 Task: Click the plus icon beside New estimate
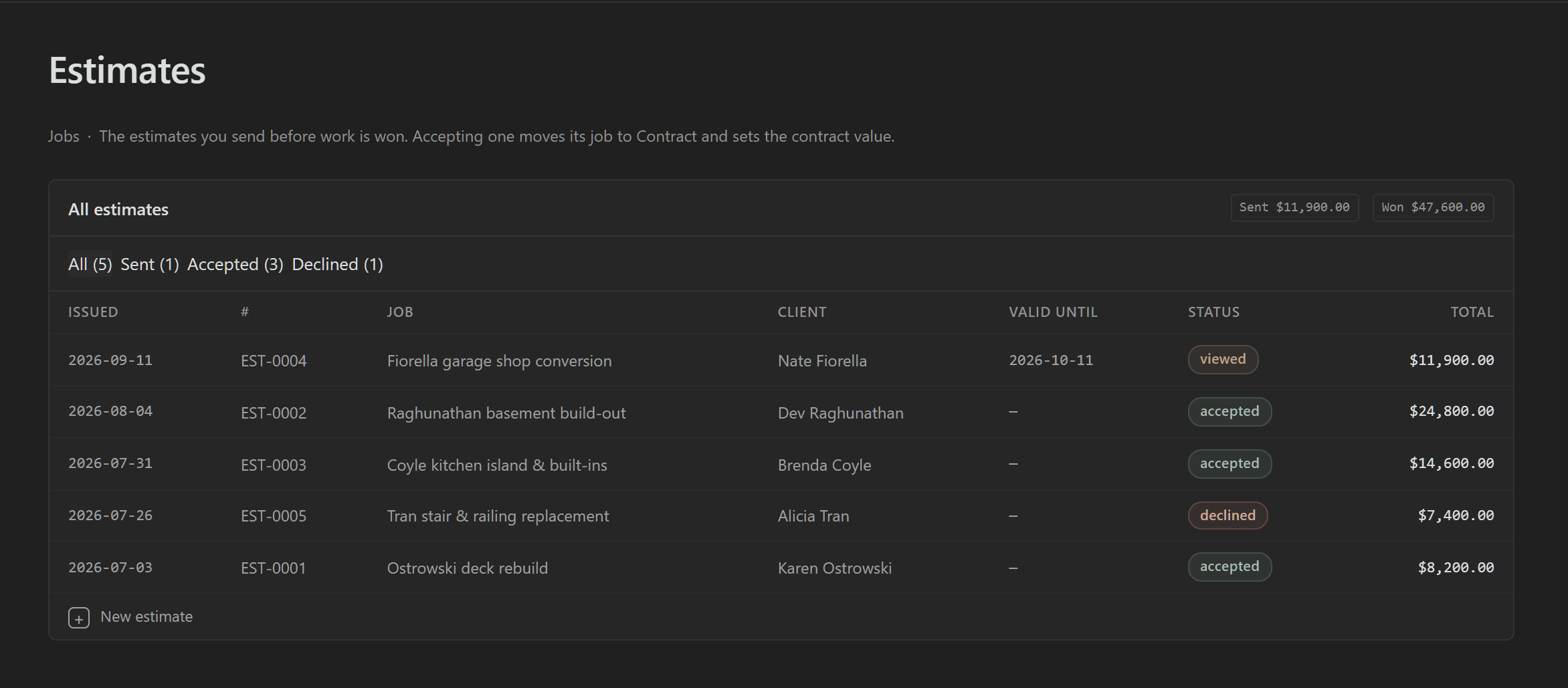coord(79,618)
